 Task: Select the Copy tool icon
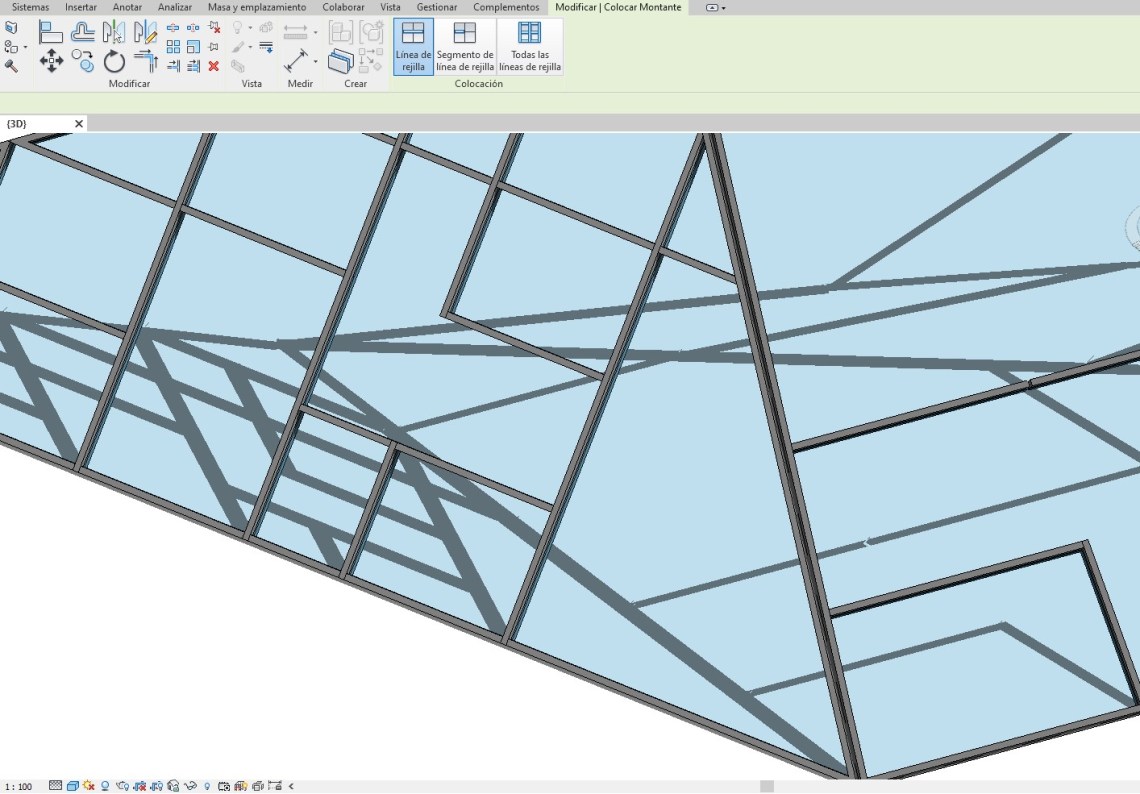(x=83, y=61)
